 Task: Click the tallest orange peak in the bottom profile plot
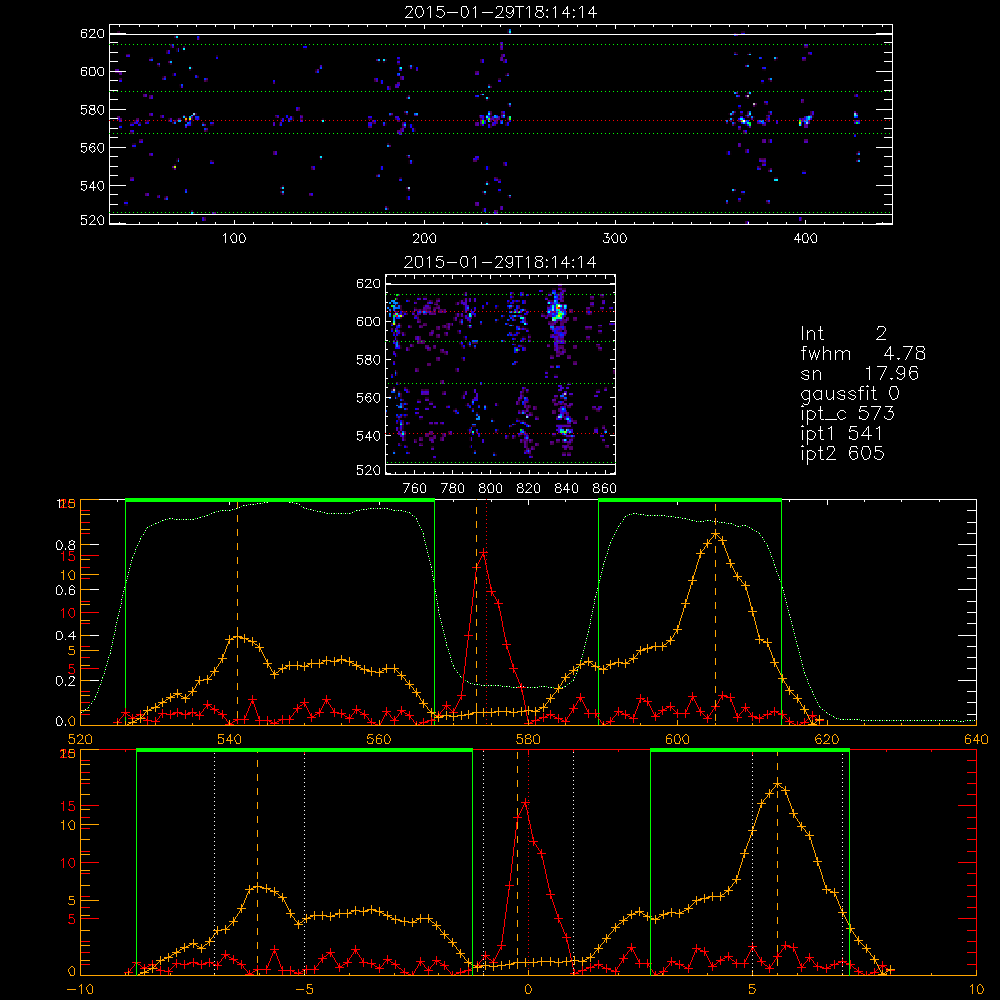click(777, 783)
